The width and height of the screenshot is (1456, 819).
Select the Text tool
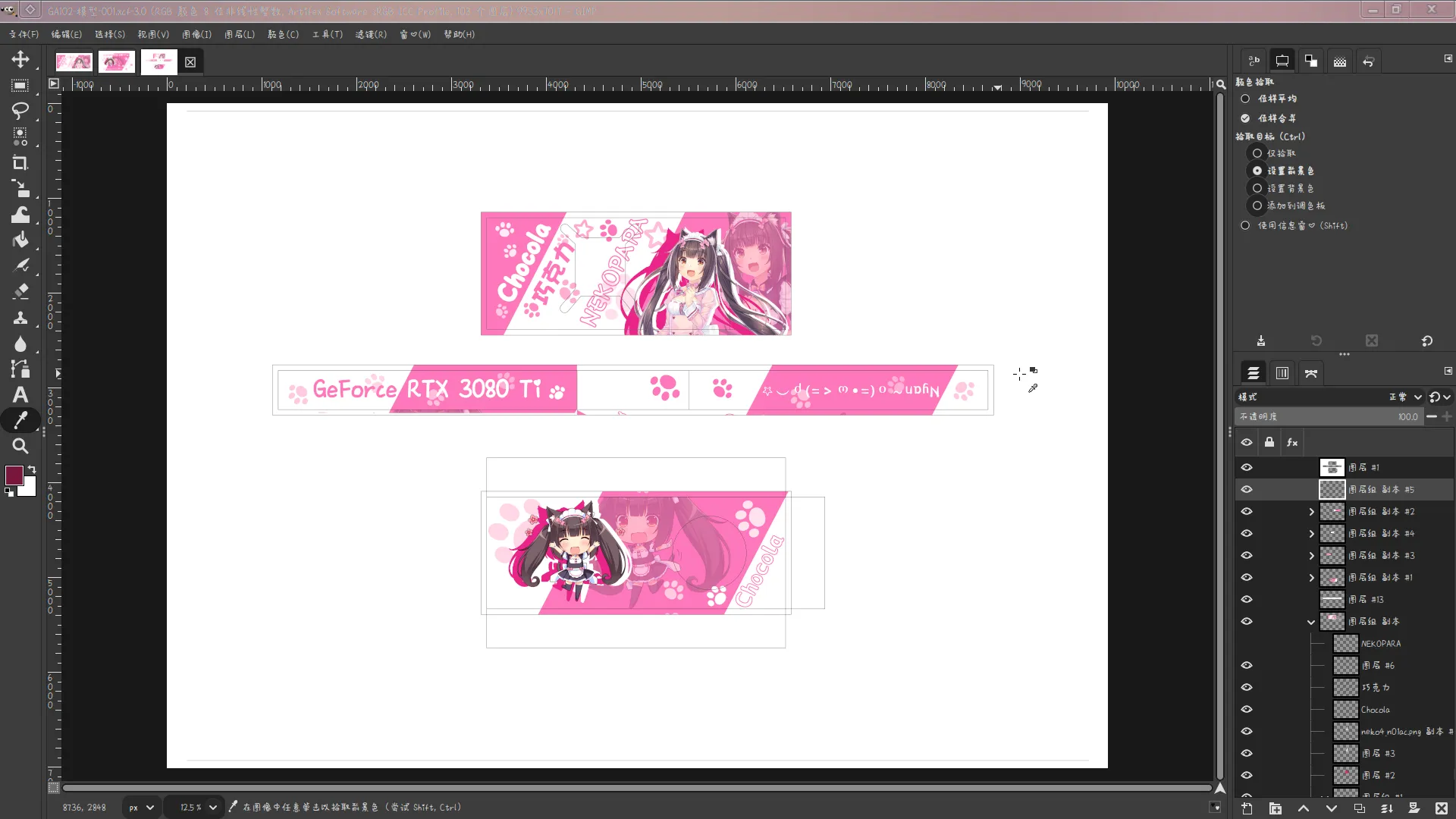pos(20,394)
